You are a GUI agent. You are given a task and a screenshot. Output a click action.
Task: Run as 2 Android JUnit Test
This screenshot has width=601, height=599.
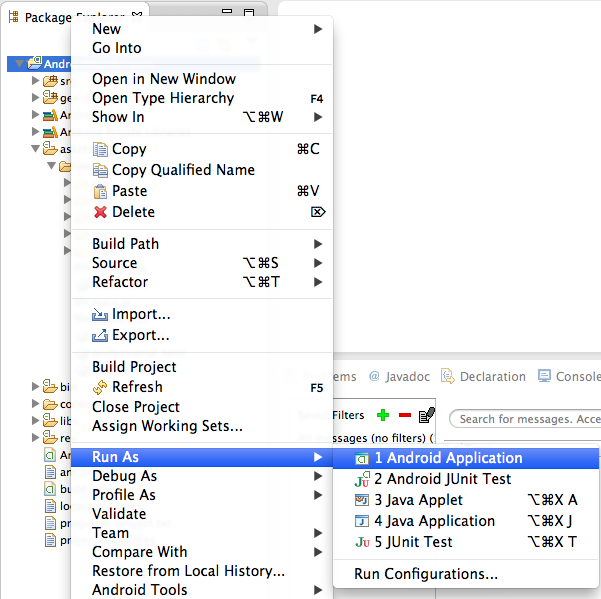point(466,479)
